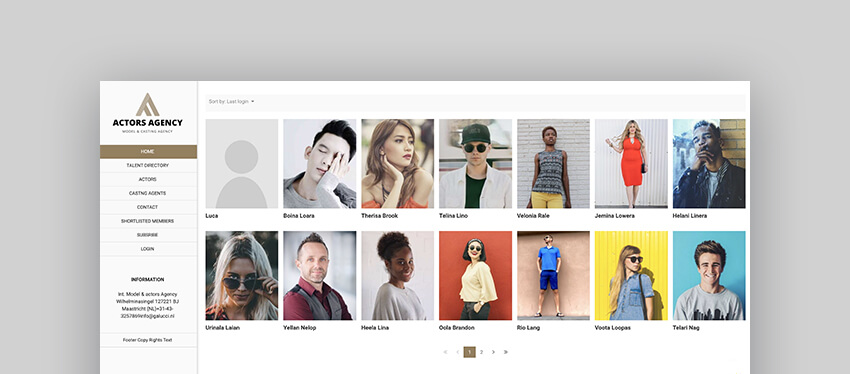Open Jemina Lowera's profile photo
Image resolution: width=850 pixels, height=374 pixels.
[632, 164]
